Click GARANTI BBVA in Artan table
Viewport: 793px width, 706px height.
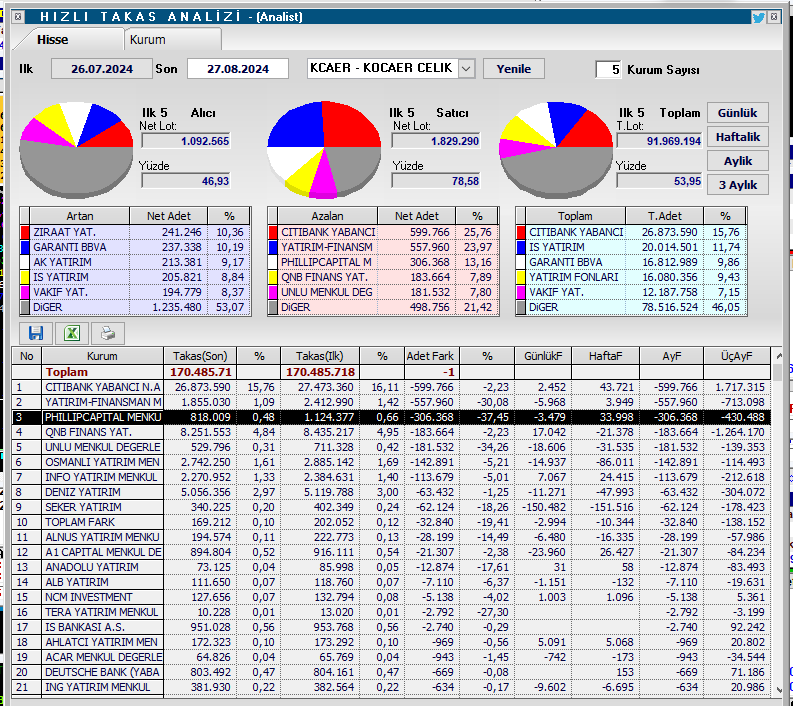(x=70, y=247)
